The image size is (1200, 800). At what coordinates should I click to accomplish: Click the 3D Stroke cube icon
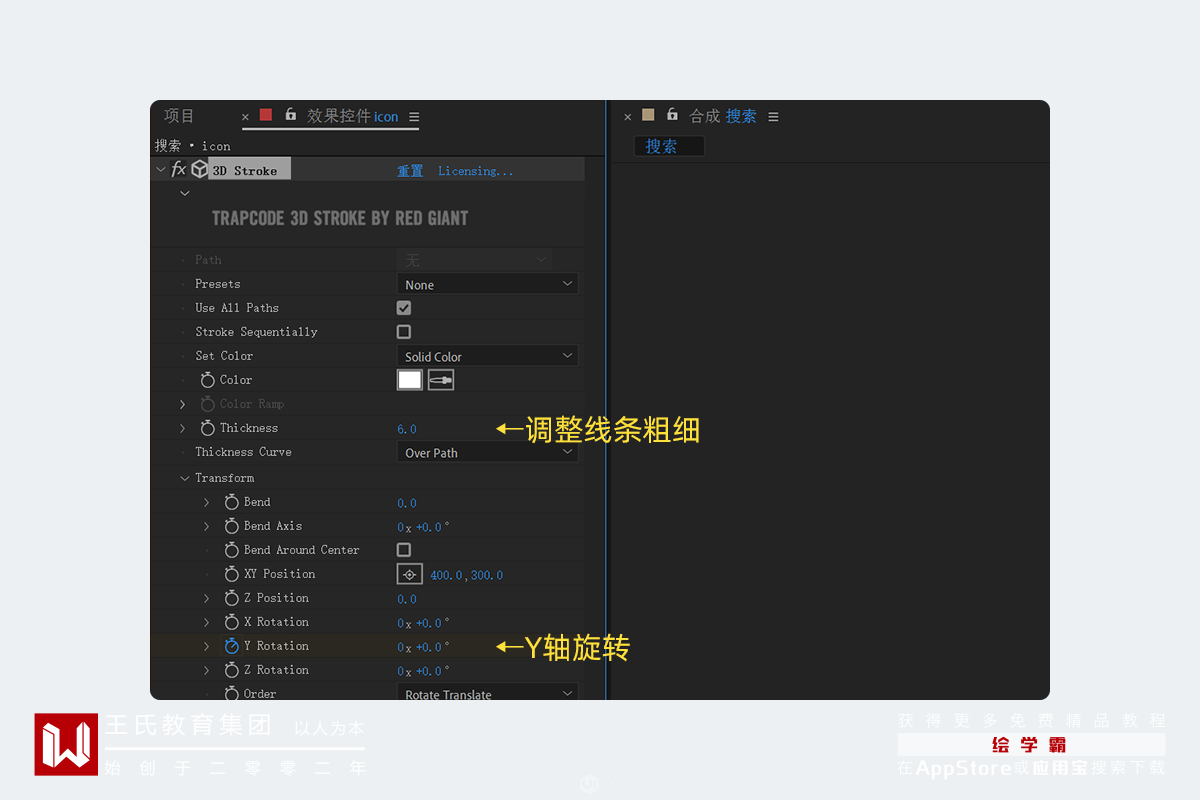[x=200, y=170]
